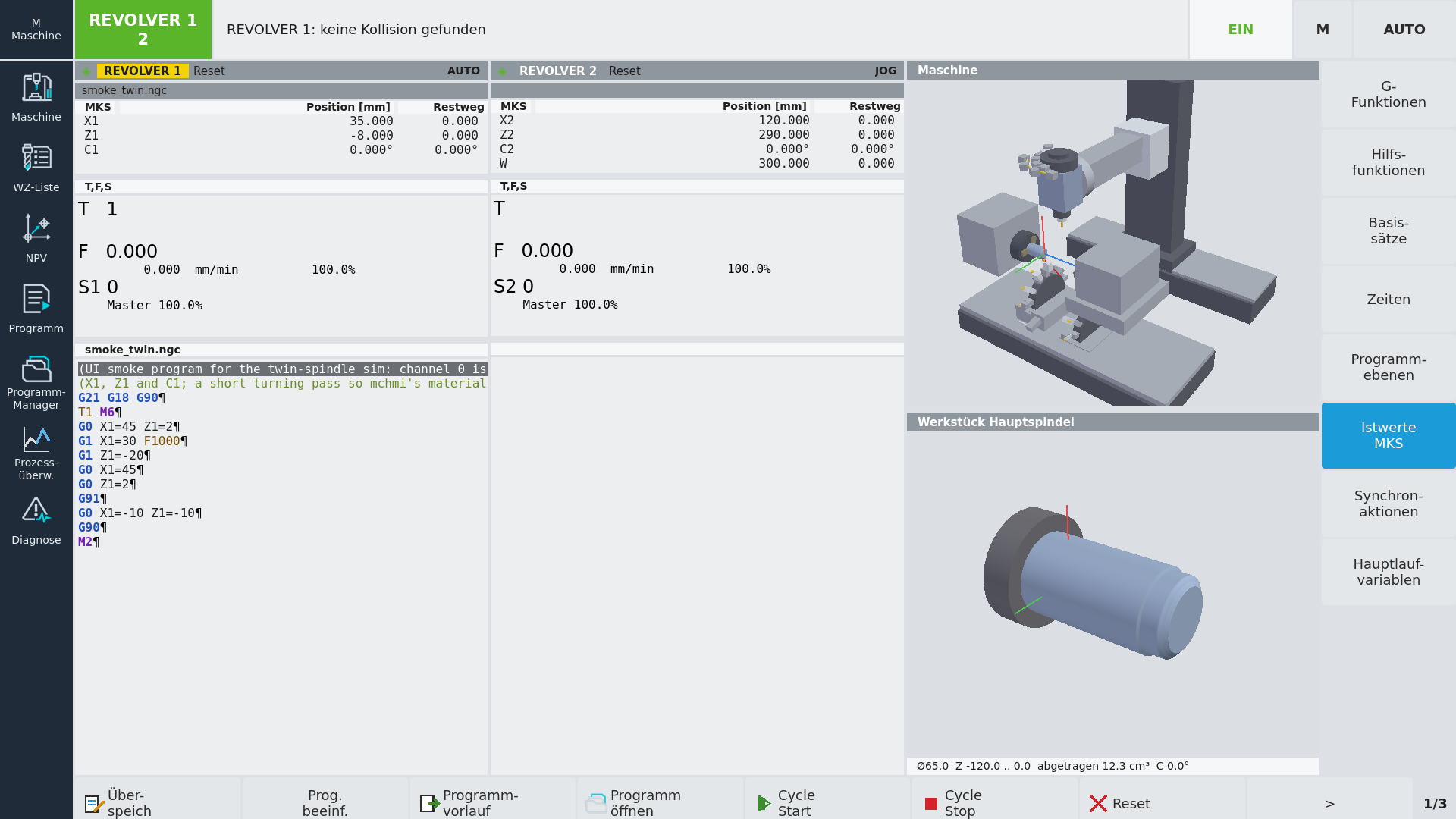Select the REVOLVER 1 2 channel button
The width and height of the screenshot is (1456, 819).
point(143,30)
